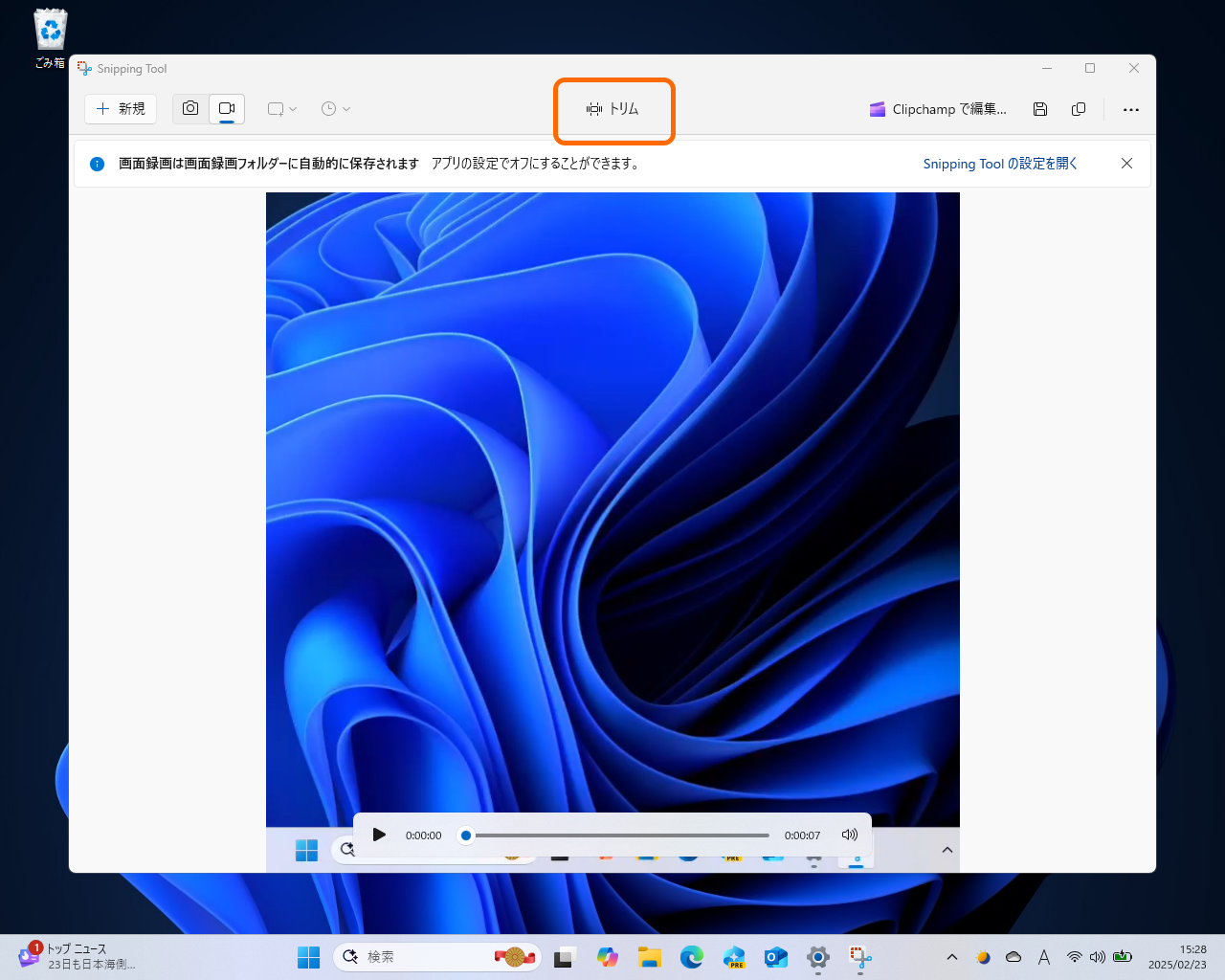The image size is (1225, 980).
Task: Toggle recording mode to camera capture
Action: coord(189,108)
